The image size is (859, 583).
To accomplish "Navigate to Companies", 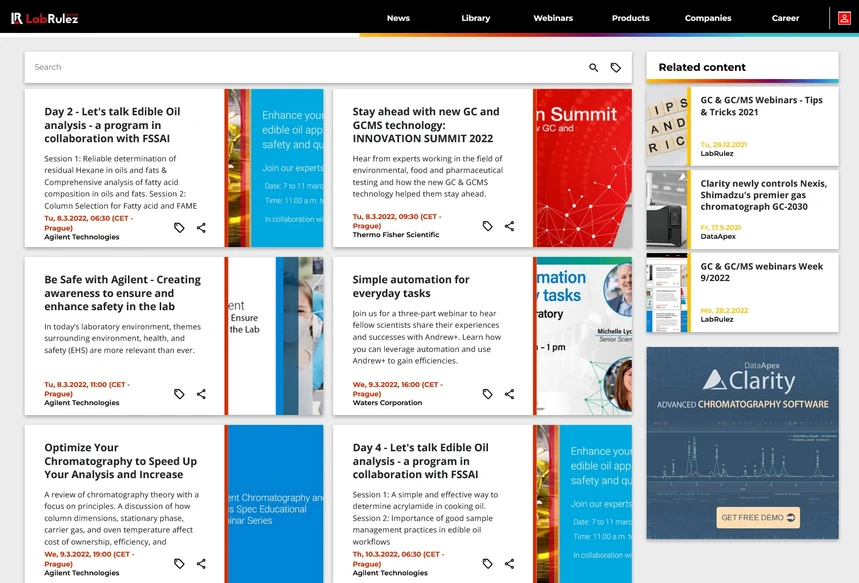I will 708,18.
